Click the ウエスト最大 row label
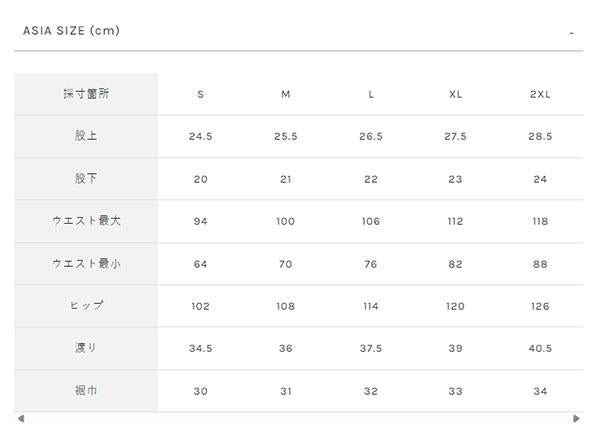 [86, 221]
